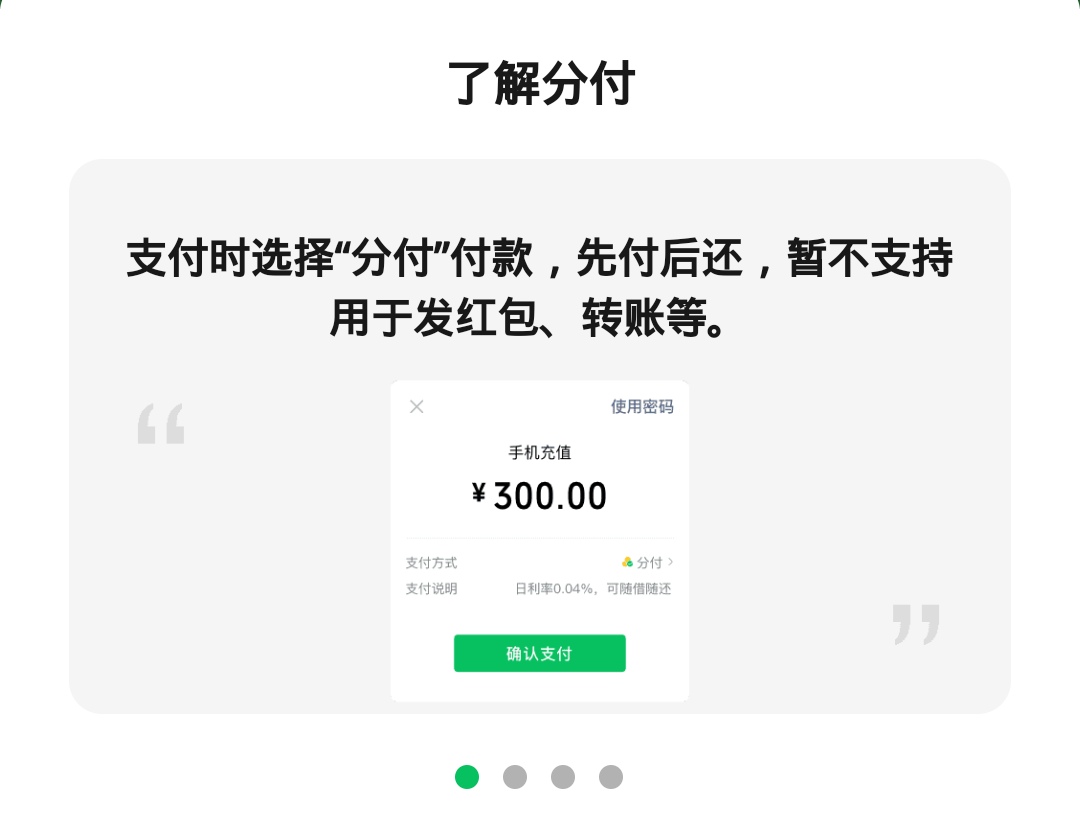The image size is (1080, 833).
Task: Click the 支付说明 row label
Action: point(431,588)
